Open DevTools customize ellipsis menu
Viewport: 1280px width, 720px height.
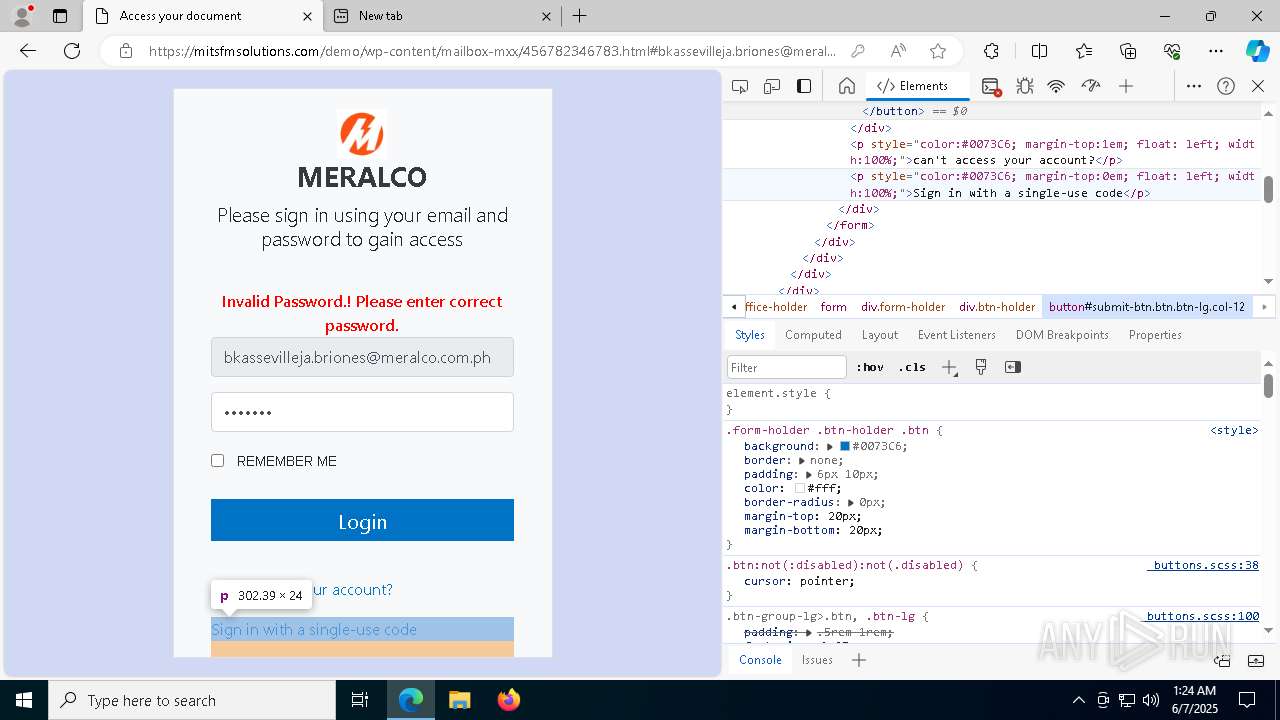point(1194,86)
